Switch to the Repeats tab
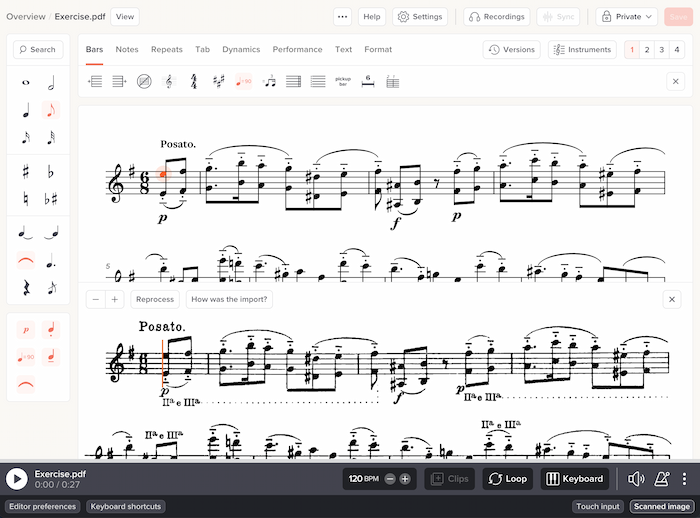The height and width of the screenshot is (518, 700). pyautogui.click(x=167, y=50)
